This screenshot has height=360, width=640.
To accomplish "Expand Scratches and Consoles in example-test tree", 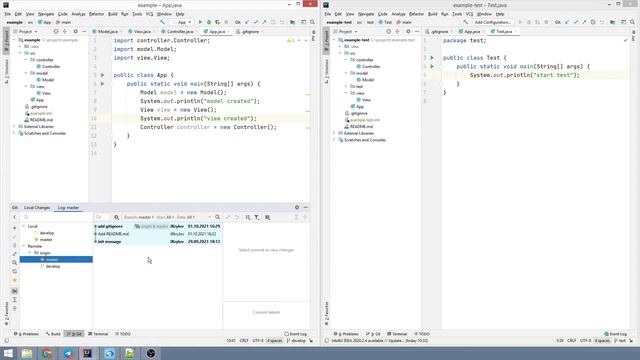I will (x=334, y=140).
